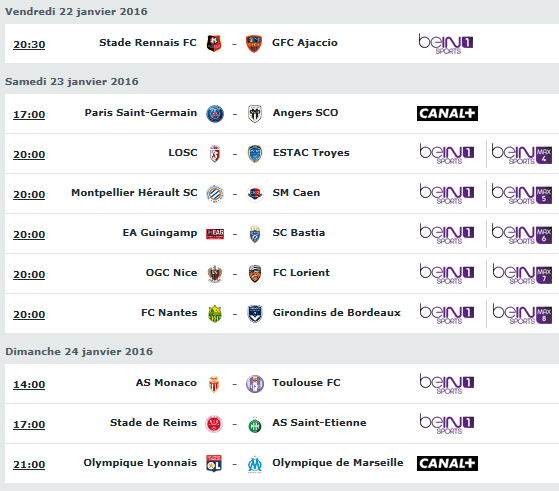Screen dimensions: 559x491
Task: Click the beIN Sports MAX 4 logo
Action: (x=522, y=154)
